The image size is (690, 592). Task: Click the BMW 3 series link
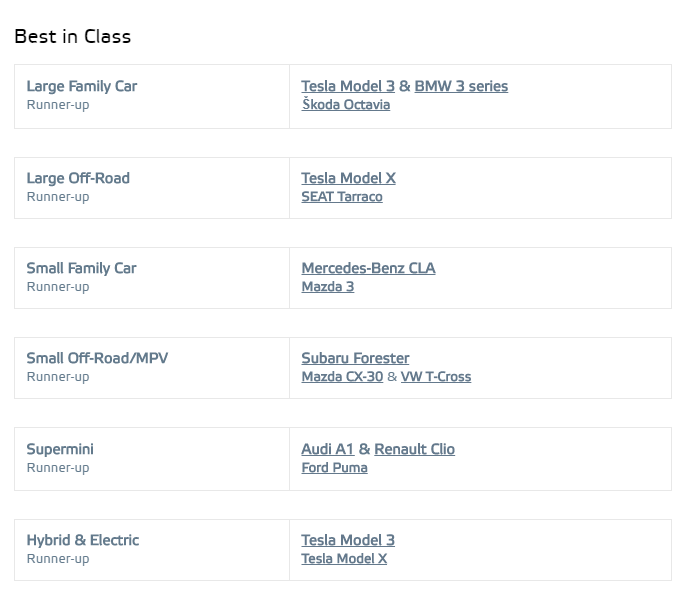tap(461, 86)
